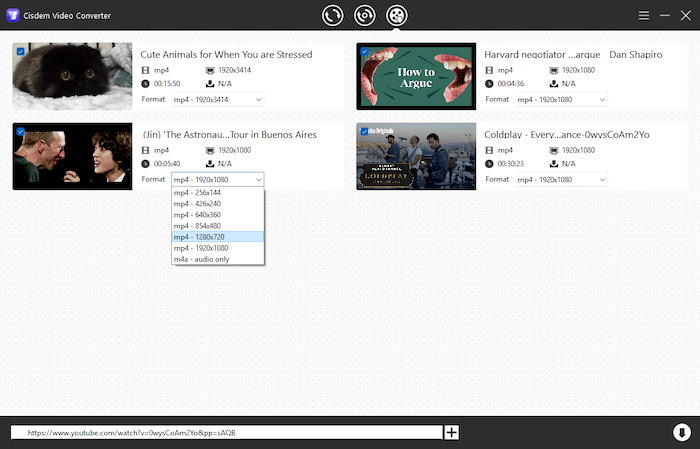The height and width of the screenshot is (449, 700).
Task: Open the hamburger menu
Action: click(x=644, y=16)
